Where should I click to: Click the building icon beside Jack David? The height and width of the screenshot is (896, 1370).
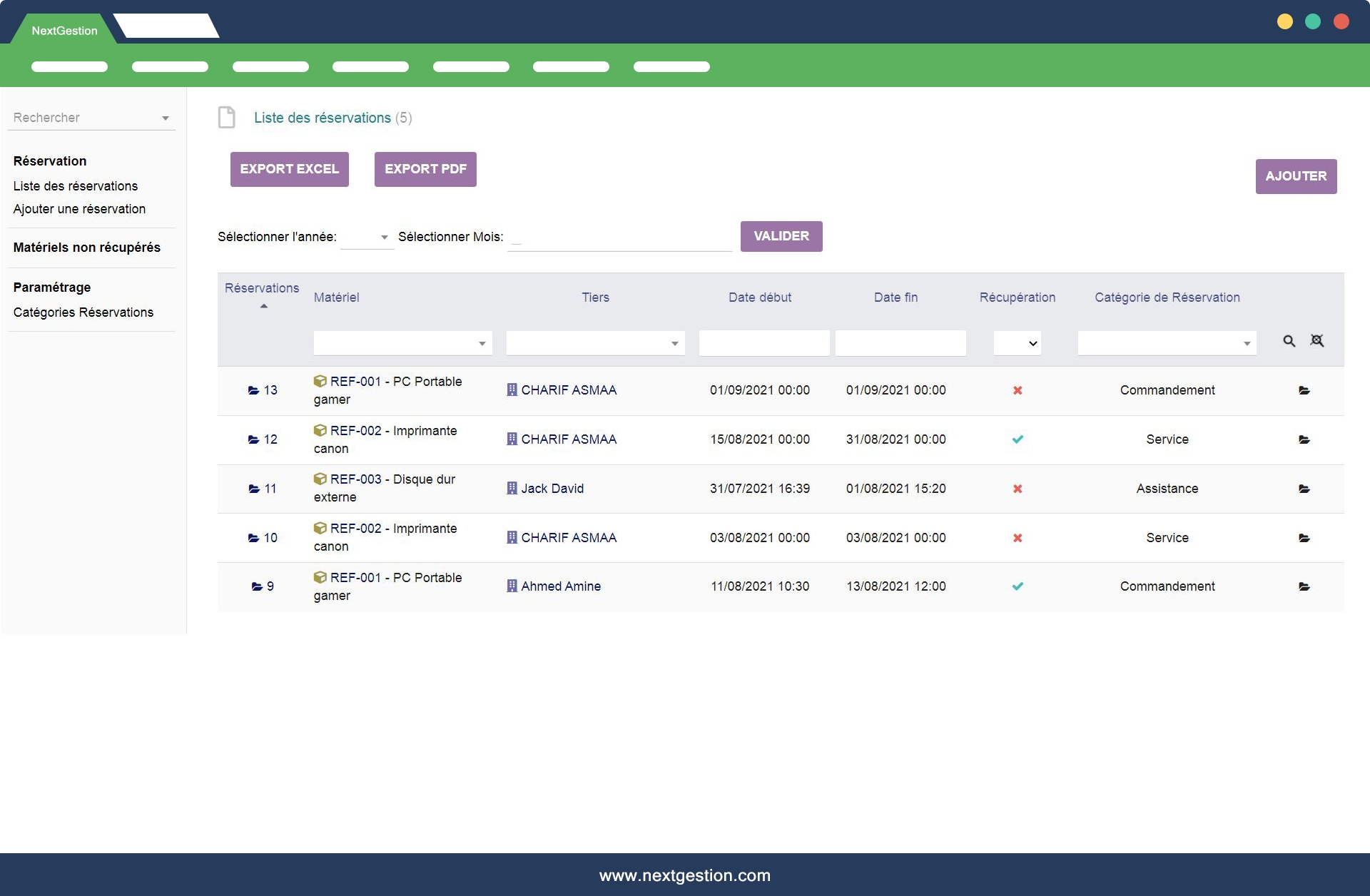click(x=512, y=489)
